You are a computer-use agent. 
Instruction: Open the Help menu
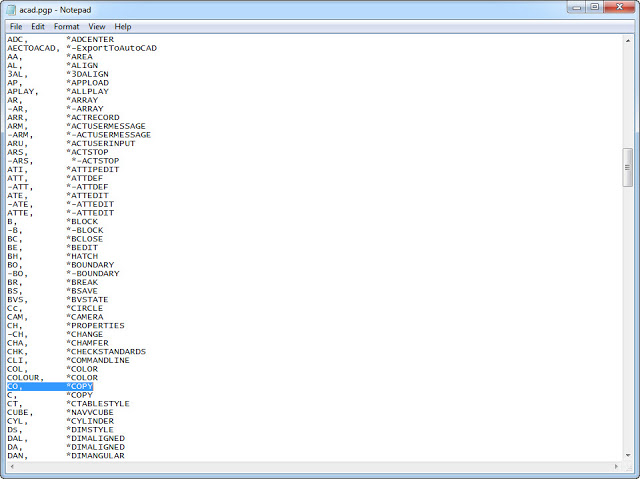pos(123,26)
